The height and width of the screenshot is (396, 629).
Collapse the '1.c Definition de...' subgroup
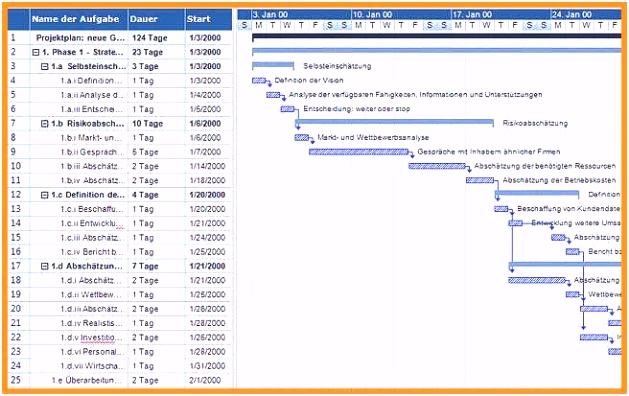(45, 195)
